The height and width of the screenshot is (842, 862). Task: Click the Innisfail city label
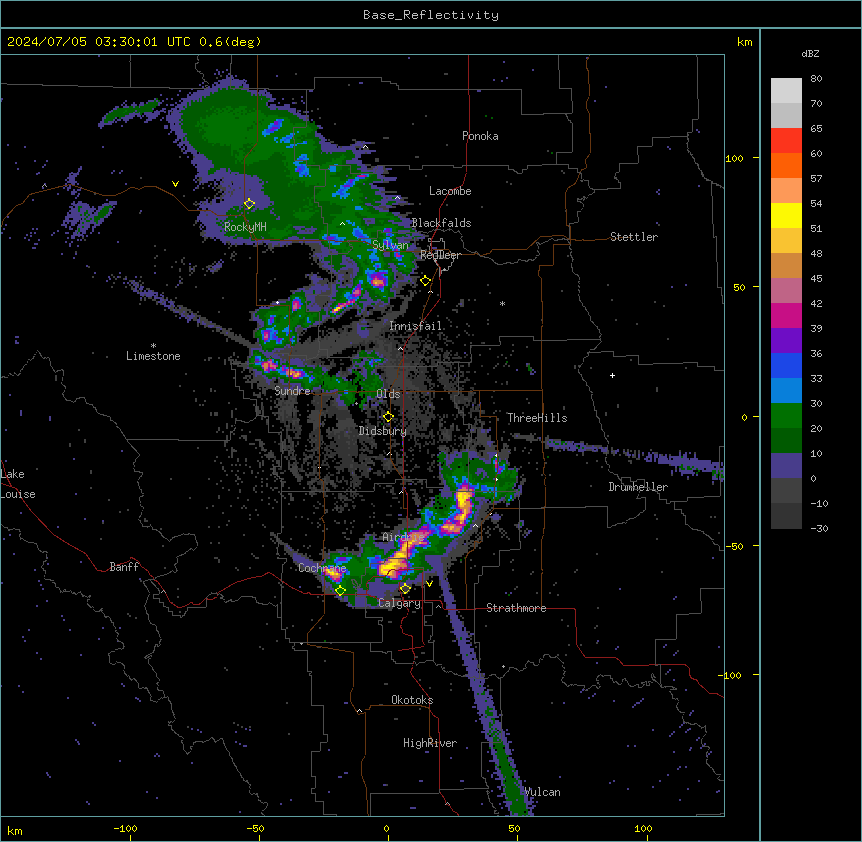[415, 326]
